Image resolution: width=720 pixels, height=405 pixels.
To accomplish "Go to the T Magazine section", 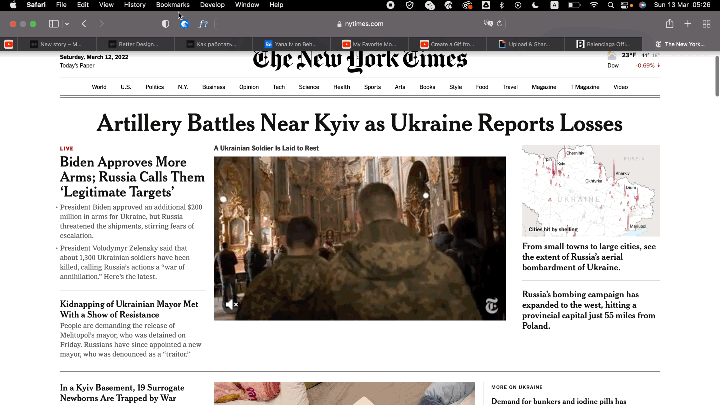I will 585,87.
